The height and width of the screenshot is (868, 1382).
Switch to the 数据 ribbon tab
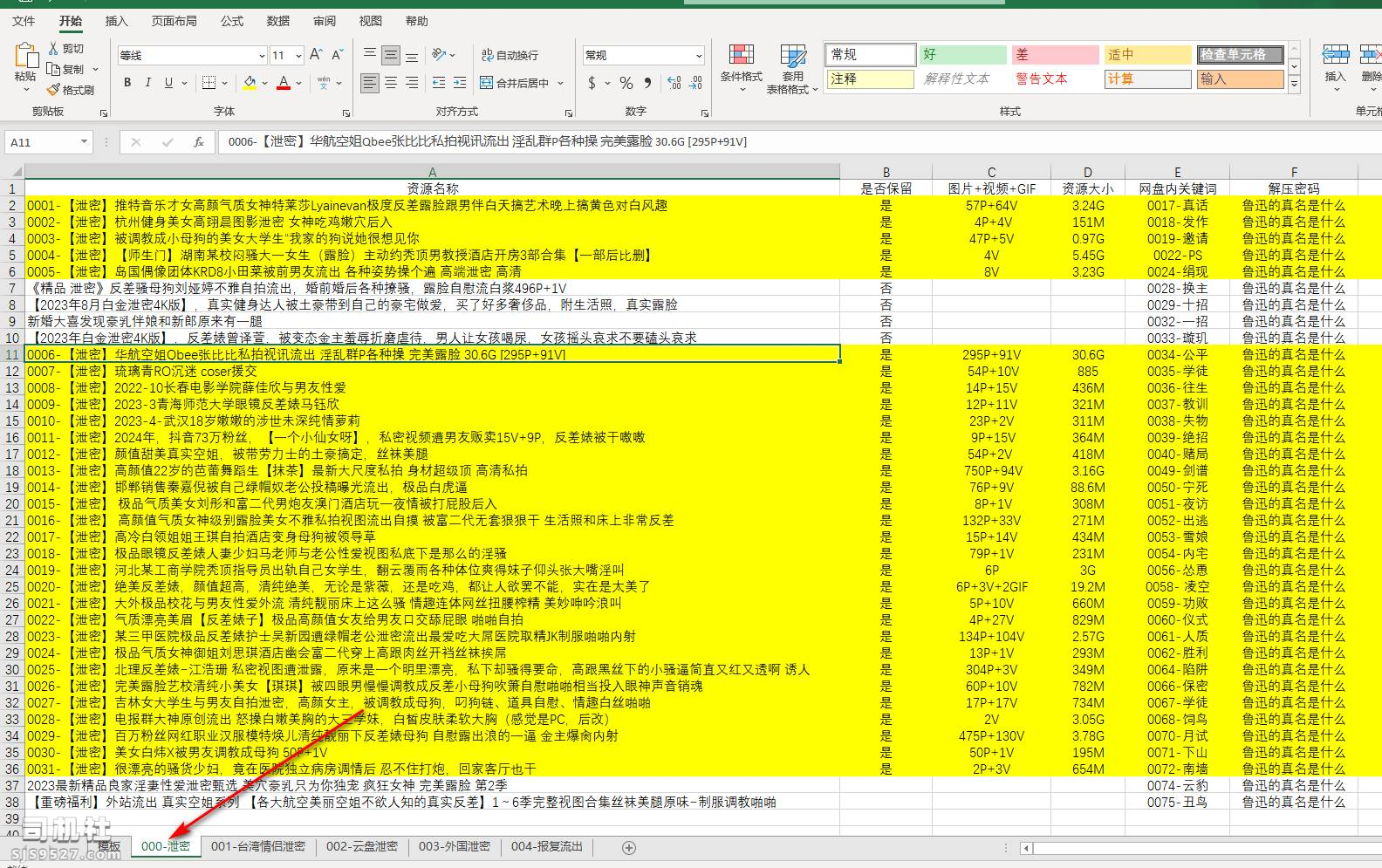click(277, 21)
